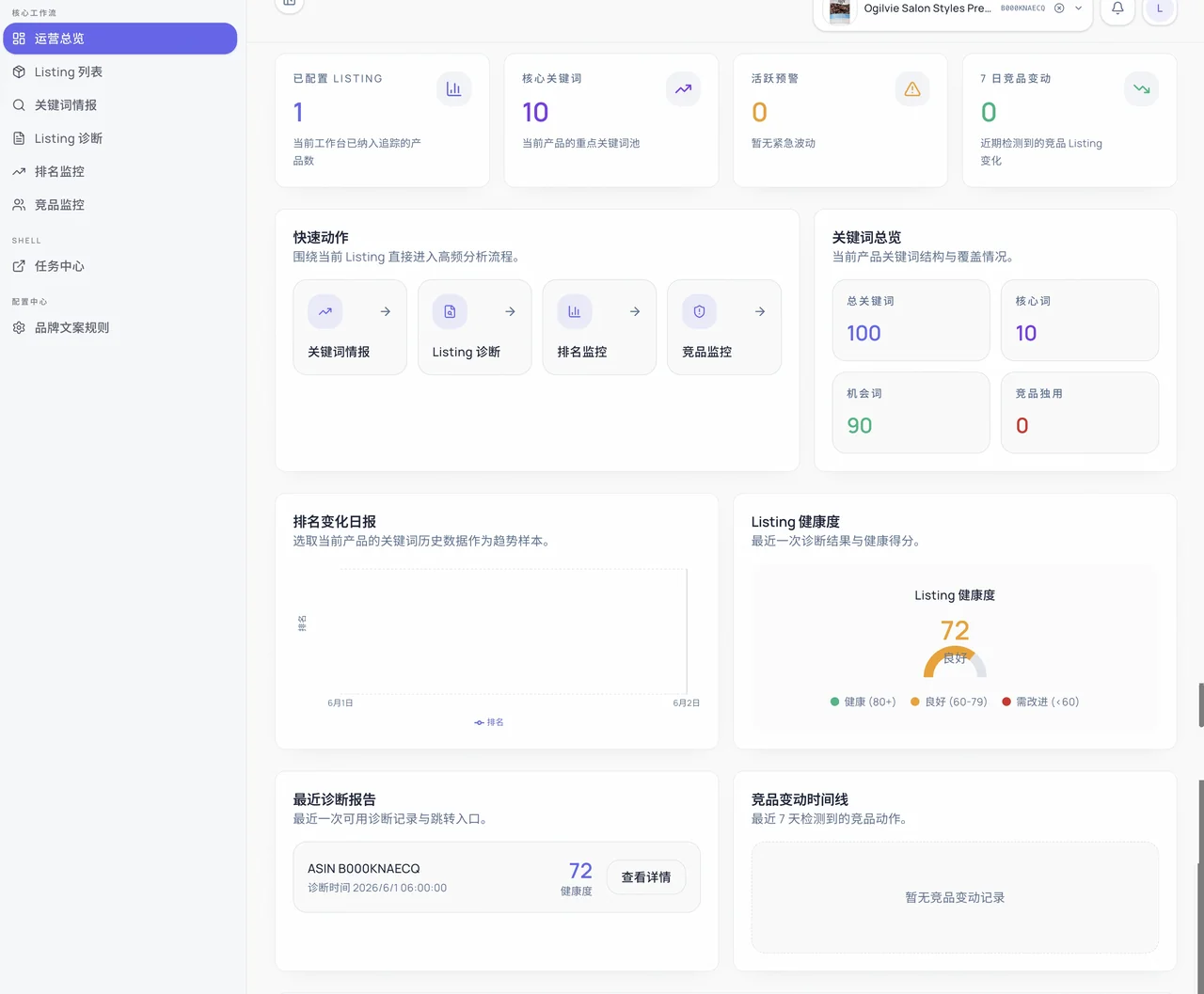
Task: Open the 竞品监控 quick action card
Action: [x=724, y=327]
